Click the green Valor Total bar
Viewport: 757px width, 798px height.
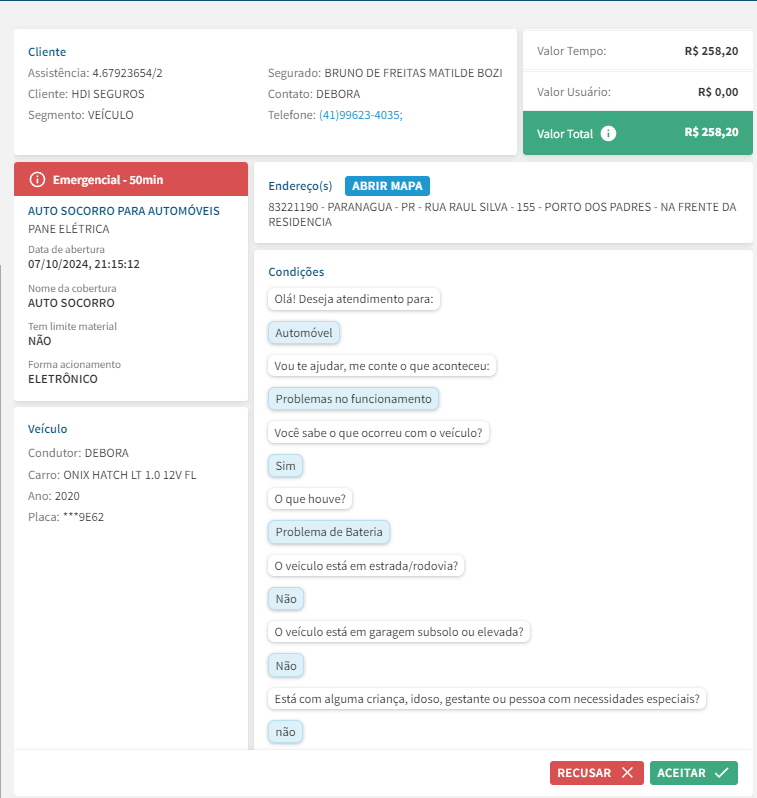pos(637,133)
